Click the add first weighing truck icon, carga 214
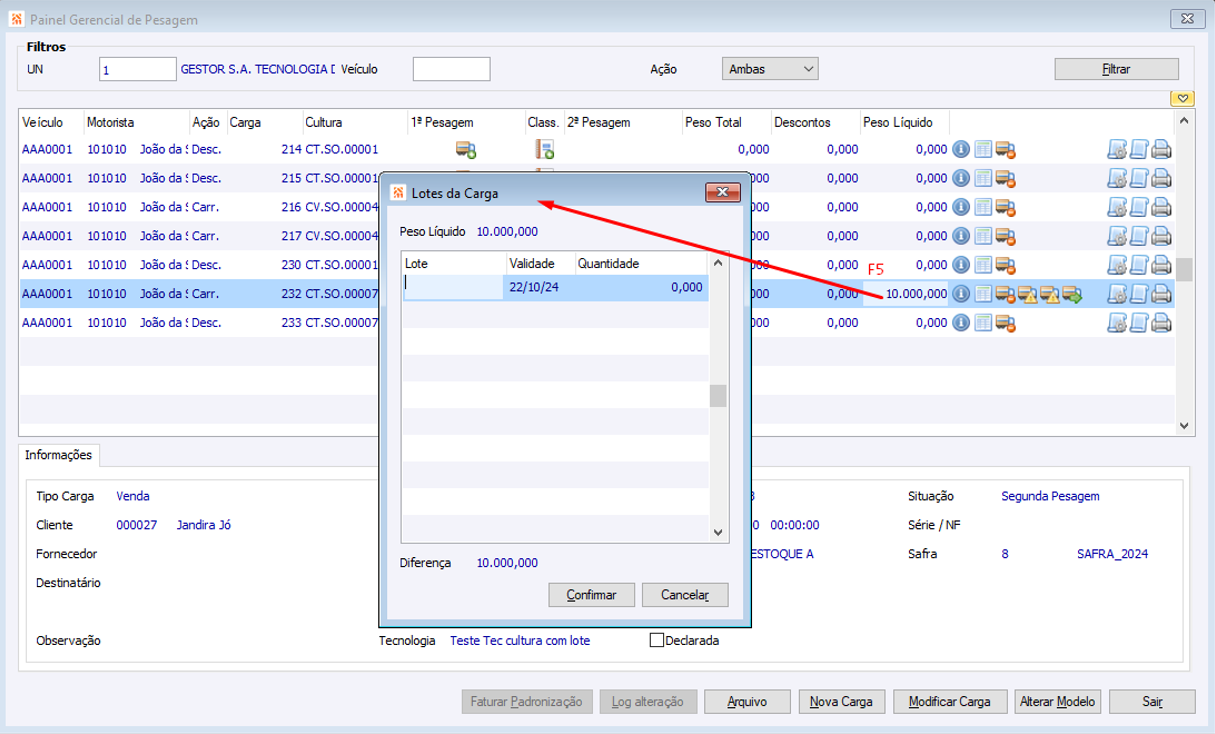1215x734 pixels. tap(466, 150)
